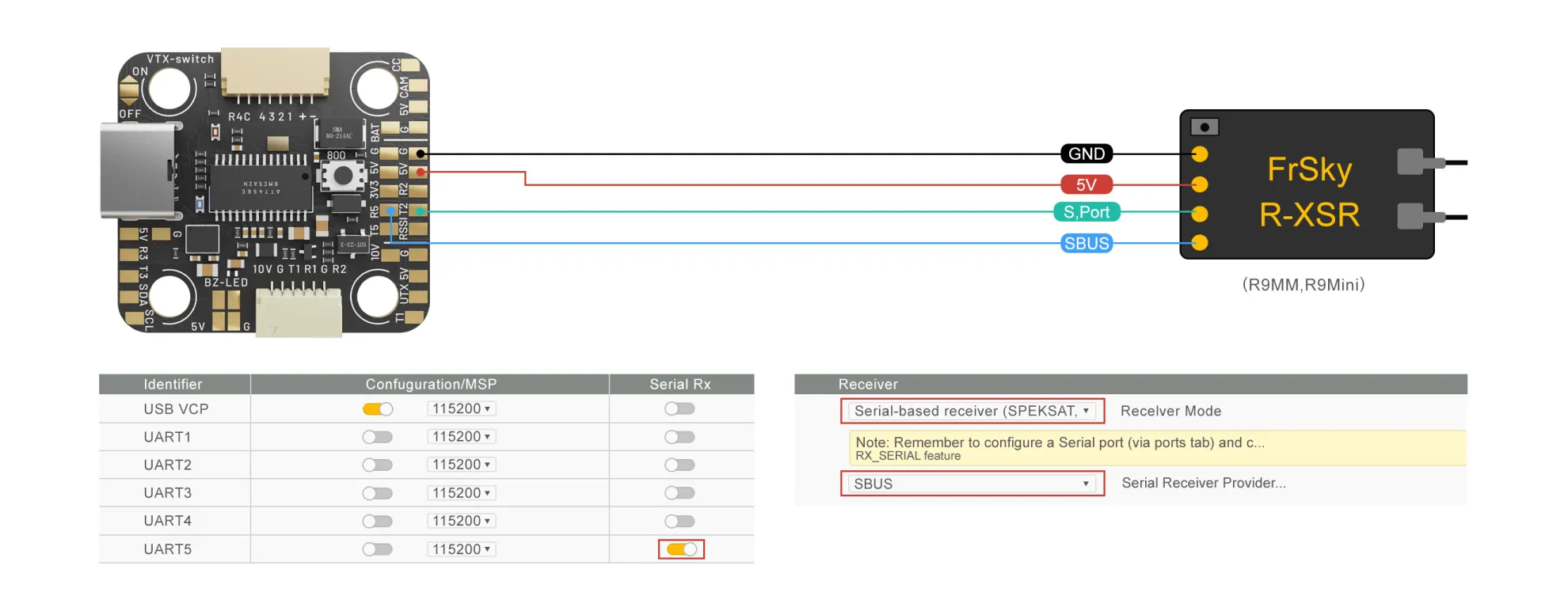Enable Configuration/MSP on the UART1 row
The height and width of the screenshot is (611, 1568).
[378, 437]
